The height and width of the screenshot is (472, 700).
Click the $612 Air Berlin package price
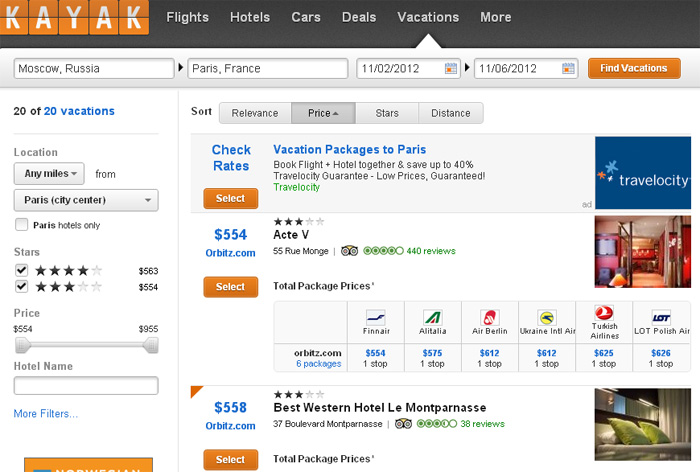click(x=490, y=353)
